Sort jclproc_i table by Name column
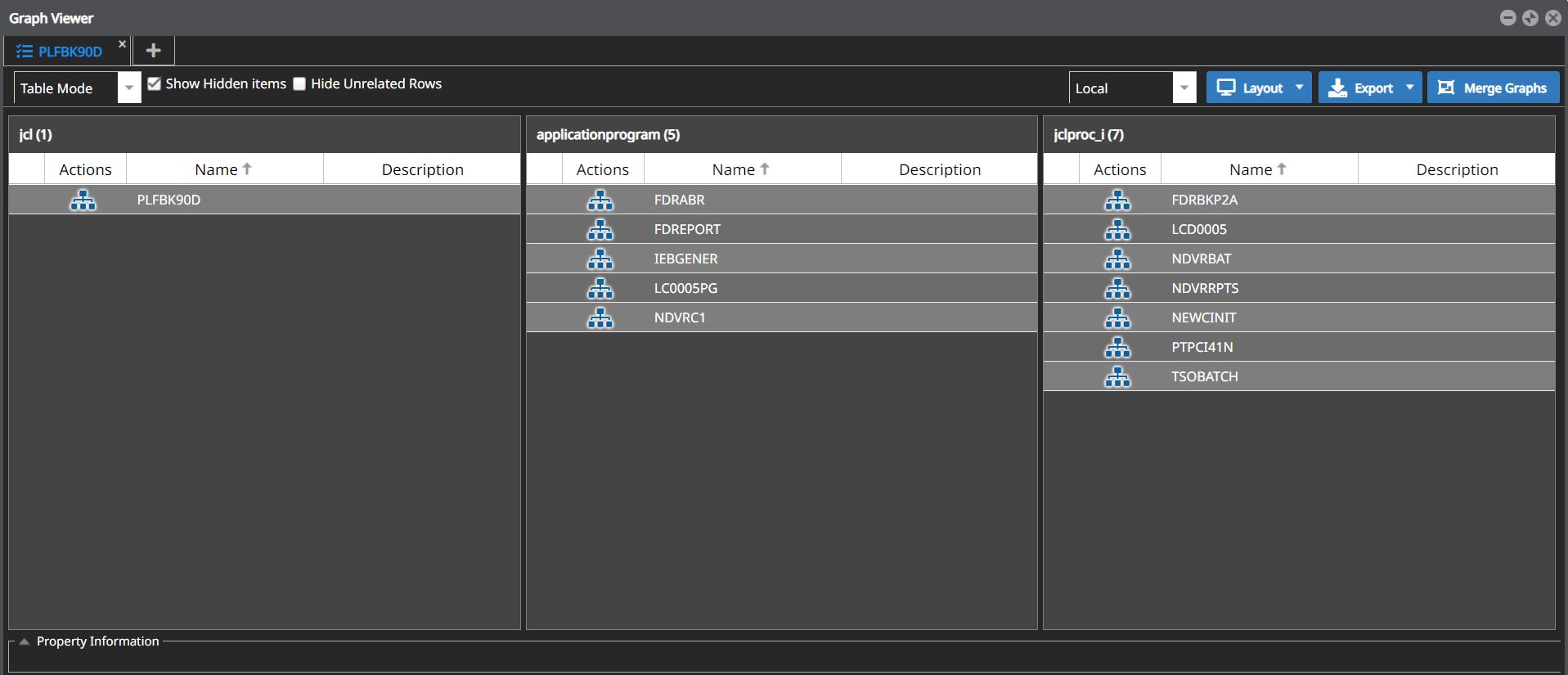1568x675 pixels. (x=1259, y=169)
